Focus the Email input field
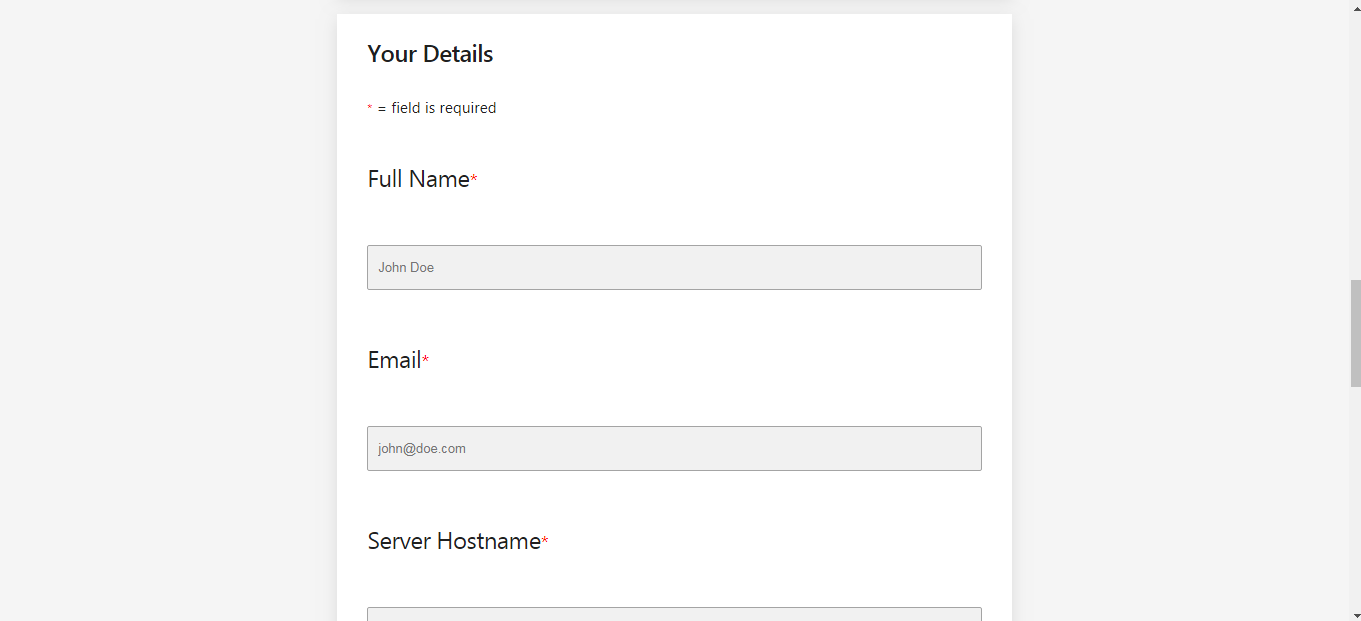 [674, 448]
